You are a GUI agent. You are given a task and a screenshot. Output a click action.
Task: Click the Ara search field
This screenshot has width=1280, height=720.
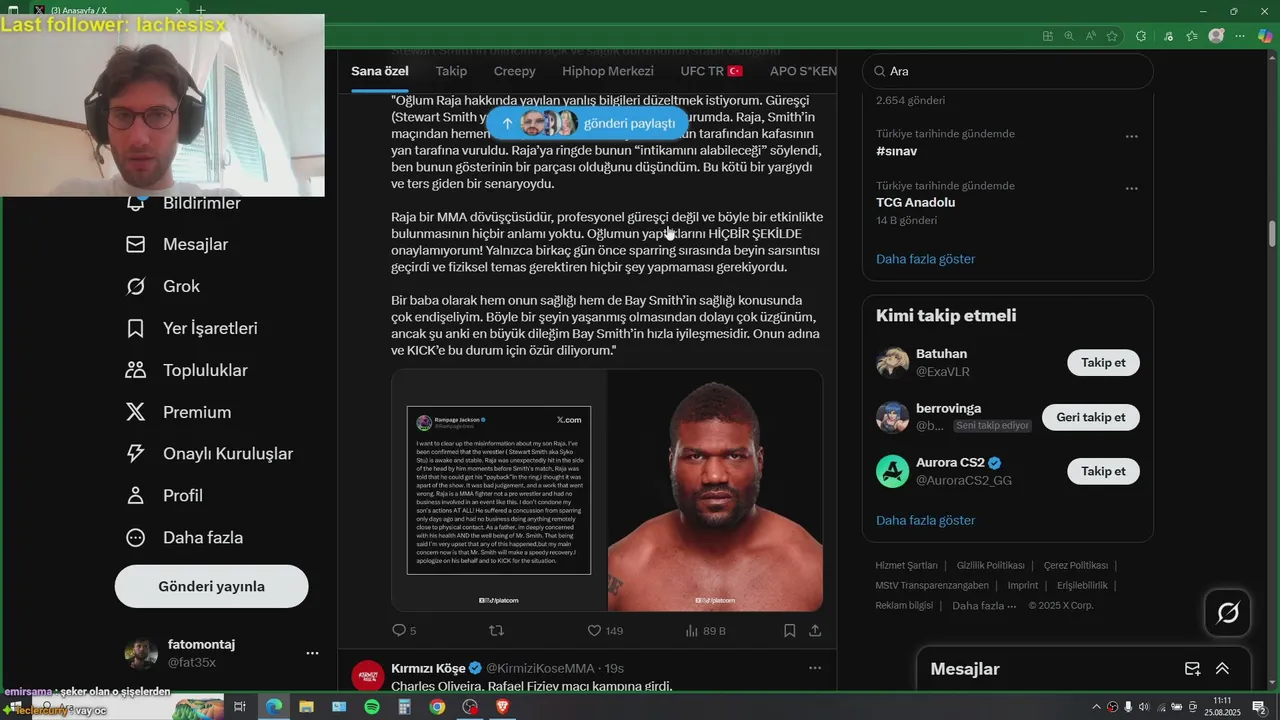pyautogui.click(x=1007, y=71)
